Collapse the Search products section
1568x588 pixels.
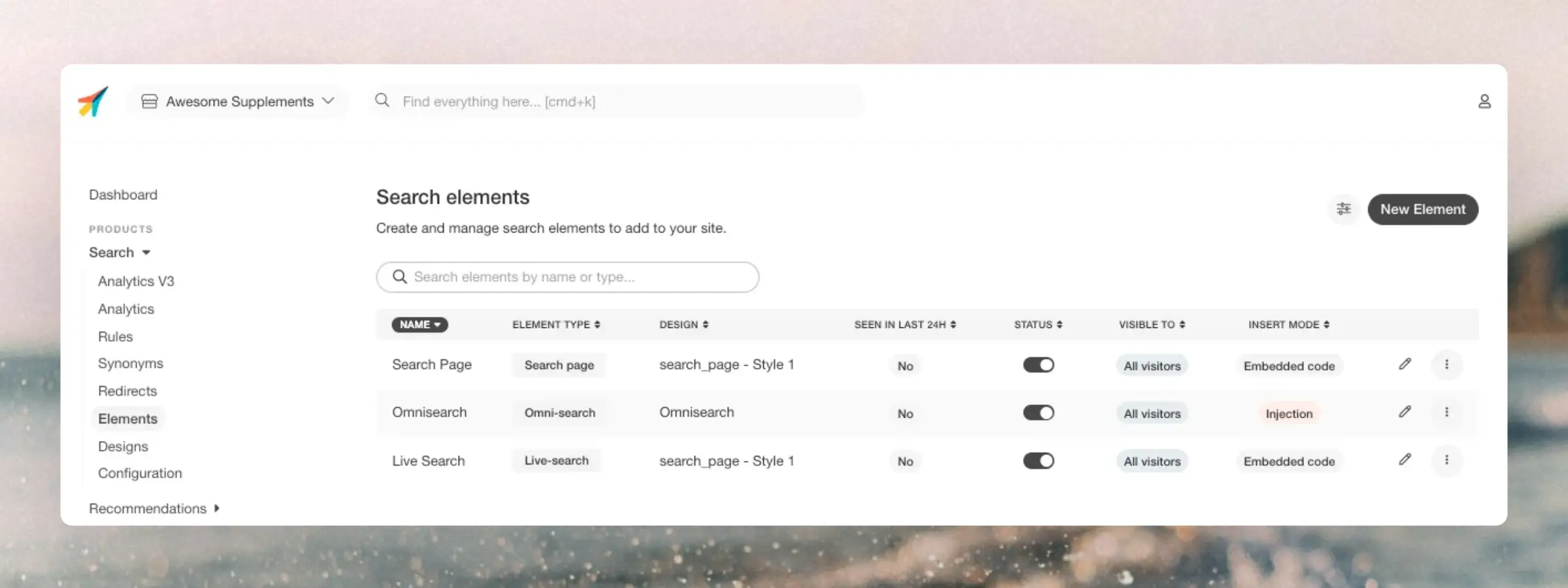[120, 252]
